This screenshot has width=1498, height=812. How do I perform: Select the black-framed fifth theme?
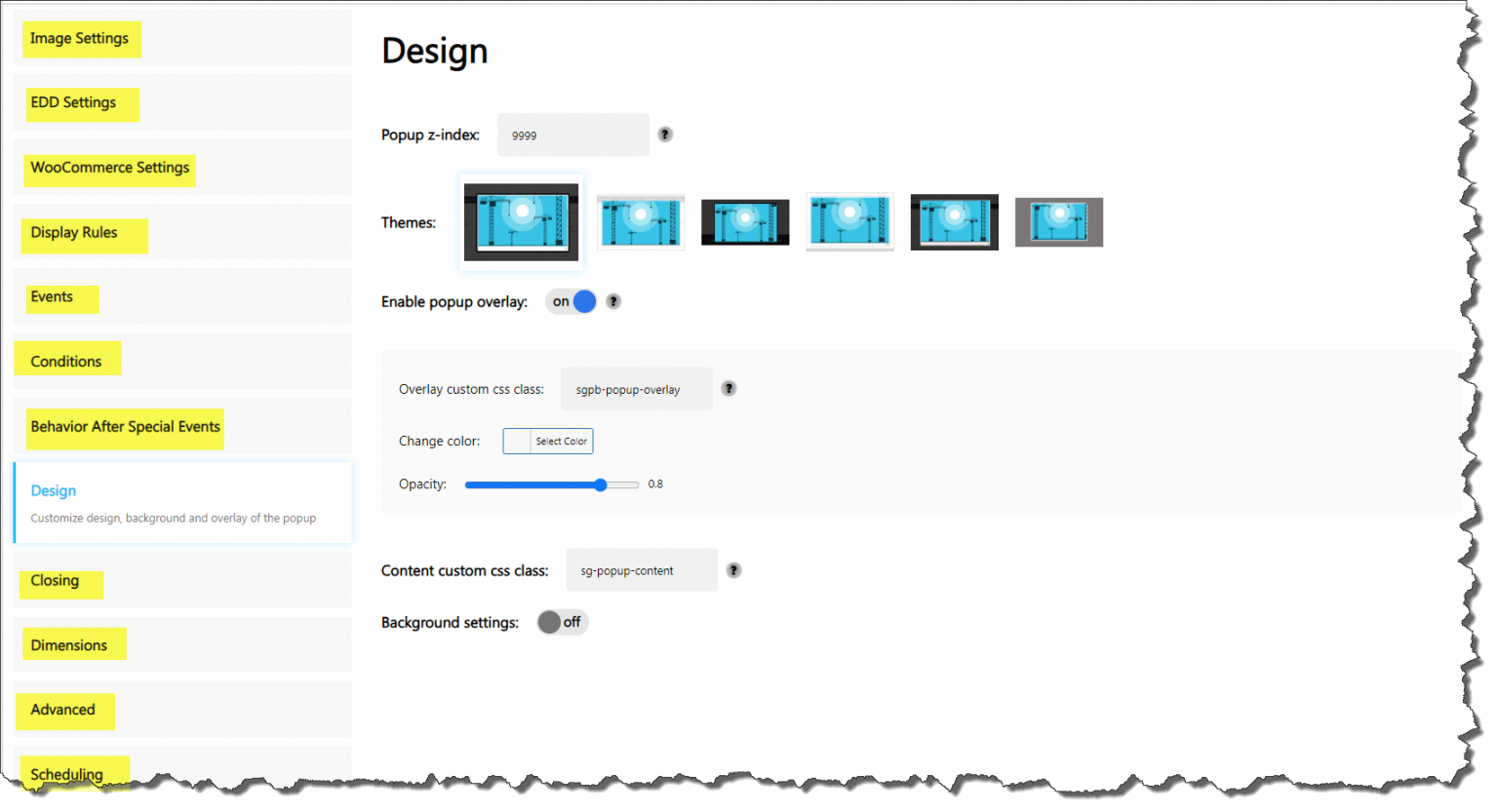coord(954,221)
